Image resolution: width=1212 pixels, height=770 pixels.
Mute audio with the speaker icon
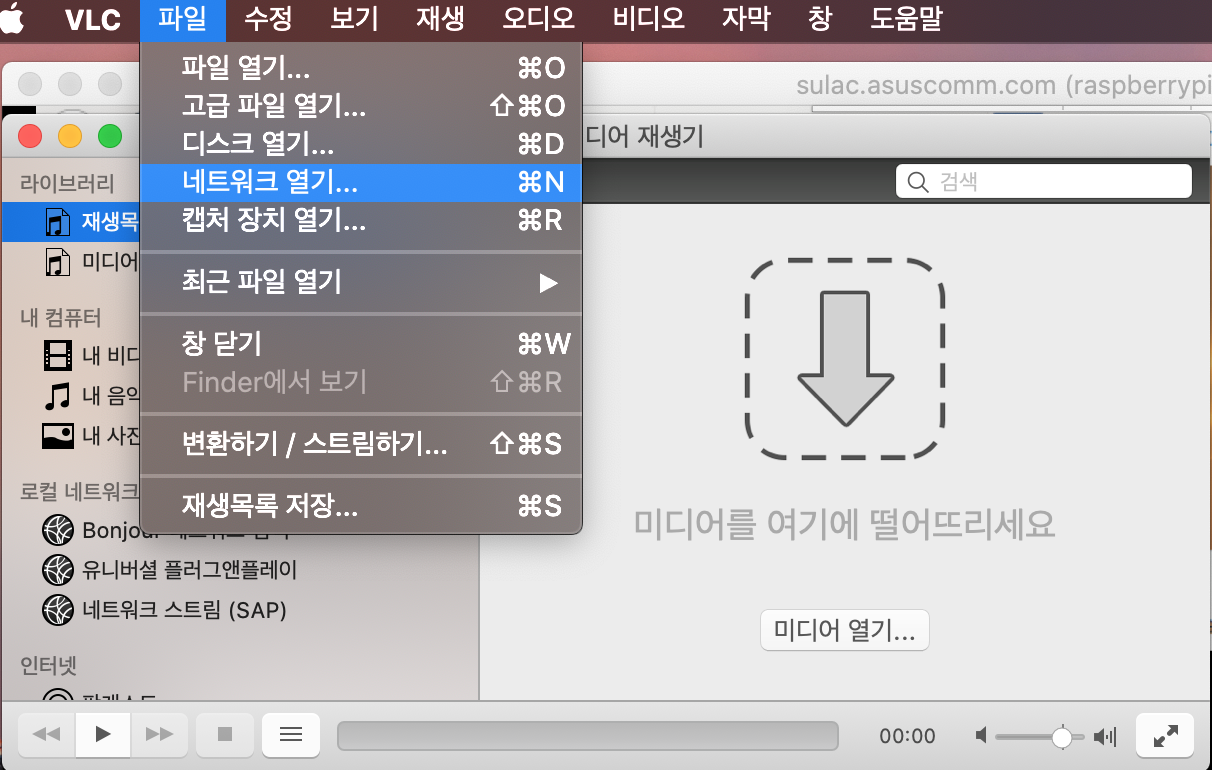click(982, 737)
